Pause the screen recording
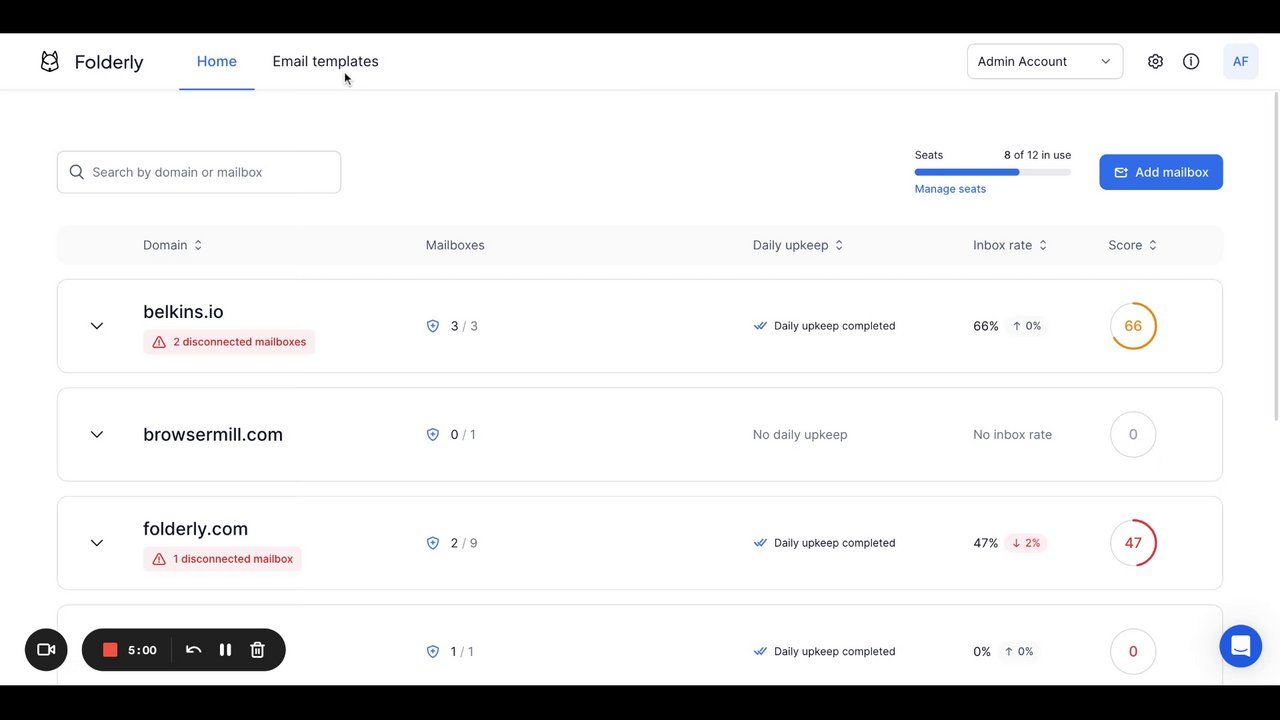This screenshot has width=1280, height=720. (x=225, y=650)
